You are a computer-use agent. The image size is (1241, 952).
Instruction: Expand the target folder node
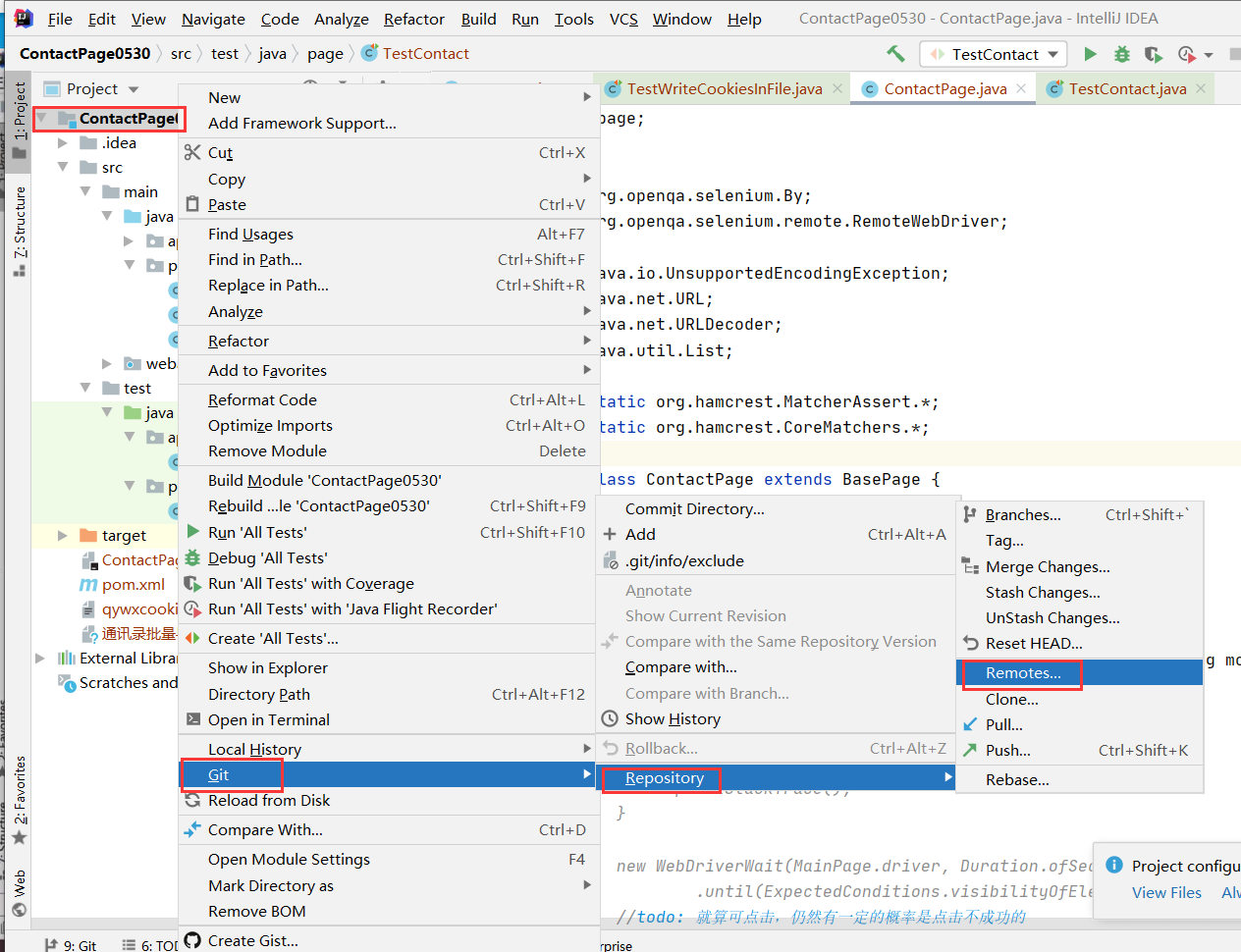[63, 535]
